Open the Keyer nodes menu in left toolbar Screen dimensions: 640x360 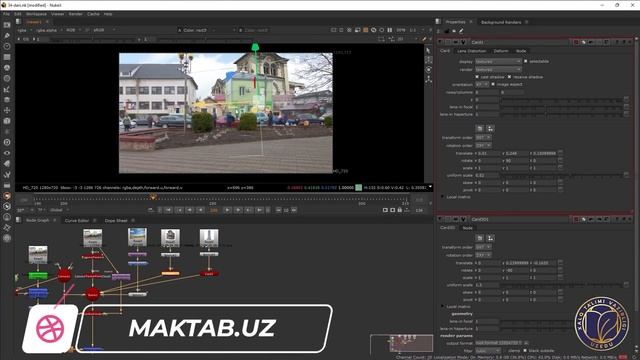tap(7, 89)
